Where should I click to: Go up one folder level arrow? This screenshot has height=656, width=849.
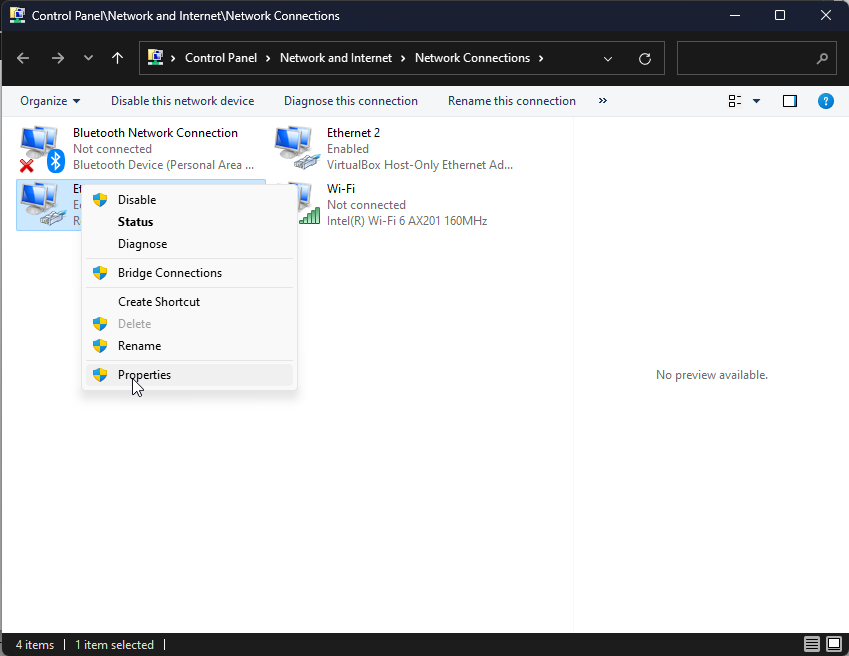pos(117,58)
